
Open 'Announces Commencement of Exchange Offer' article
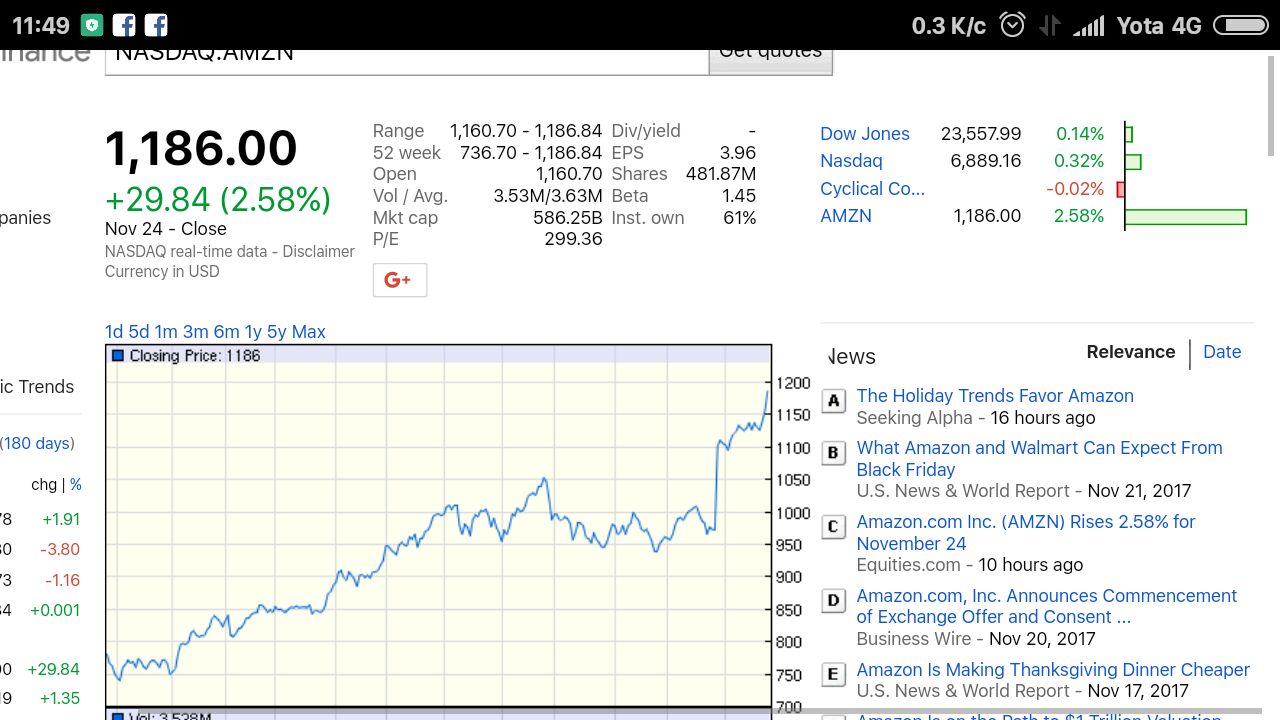pyautogui.click(x=1047, y=607)
